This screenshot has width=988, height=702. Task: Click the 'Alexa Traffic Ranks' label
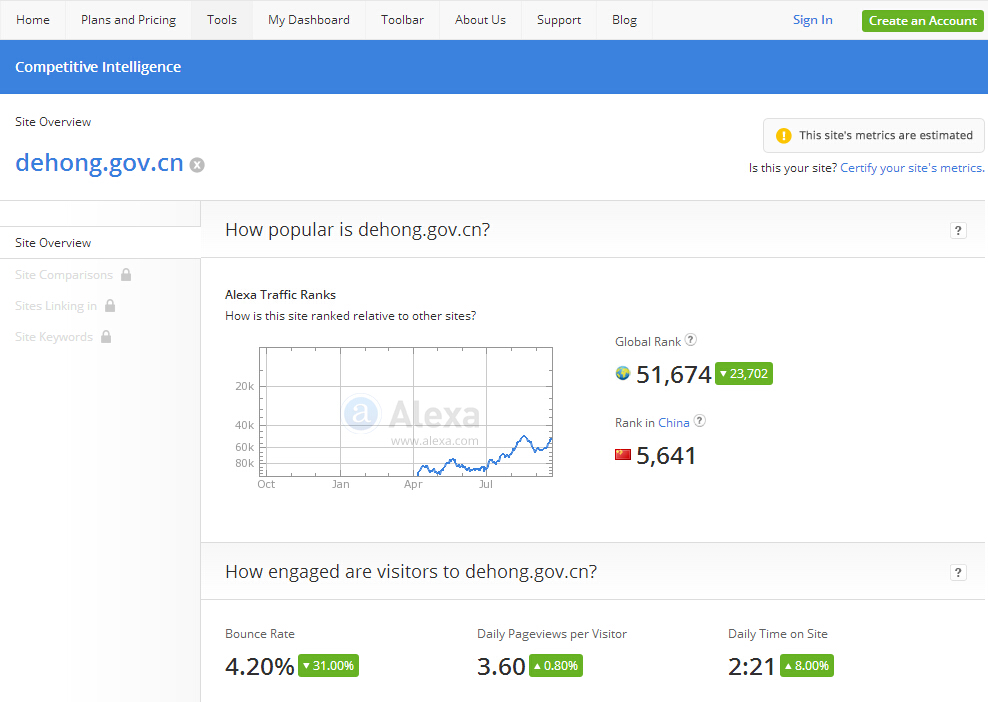tap(280, 294)
